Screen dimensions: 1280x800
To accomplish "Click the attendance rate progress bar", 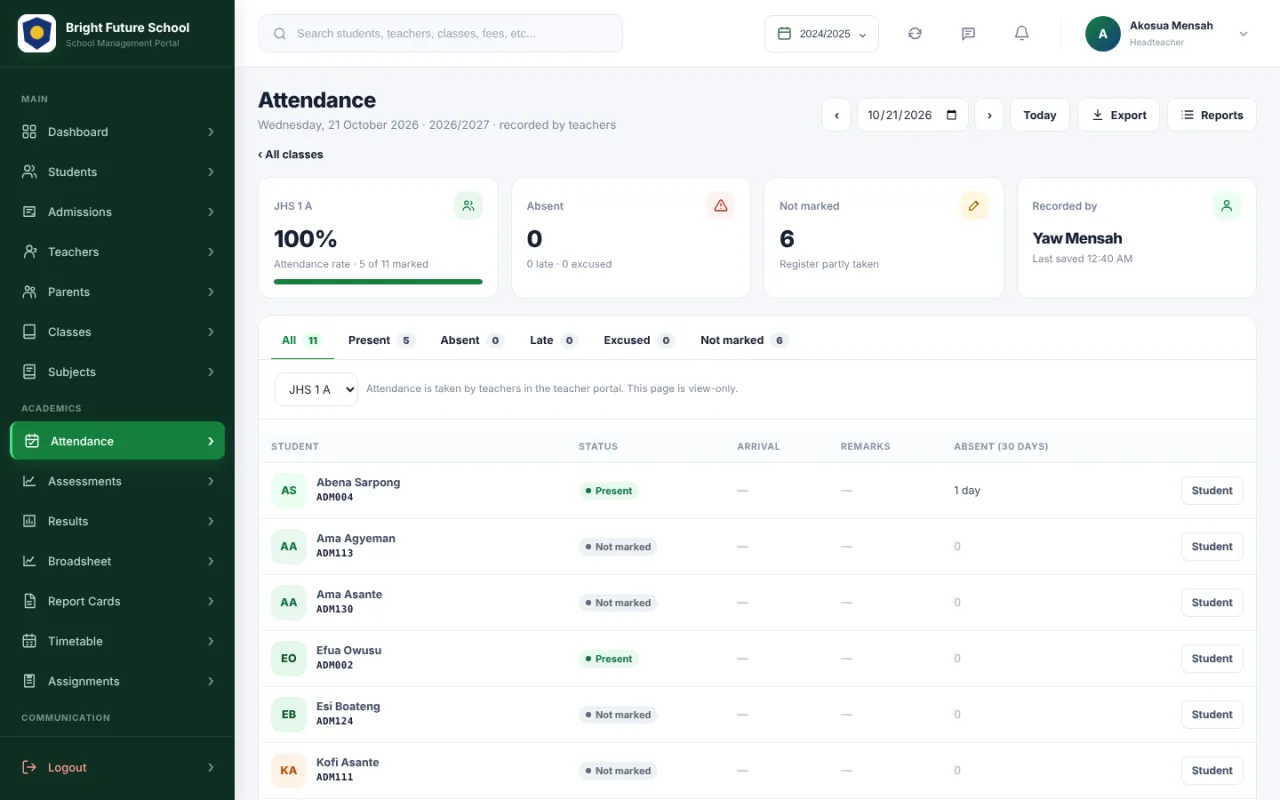I will 378,282.
